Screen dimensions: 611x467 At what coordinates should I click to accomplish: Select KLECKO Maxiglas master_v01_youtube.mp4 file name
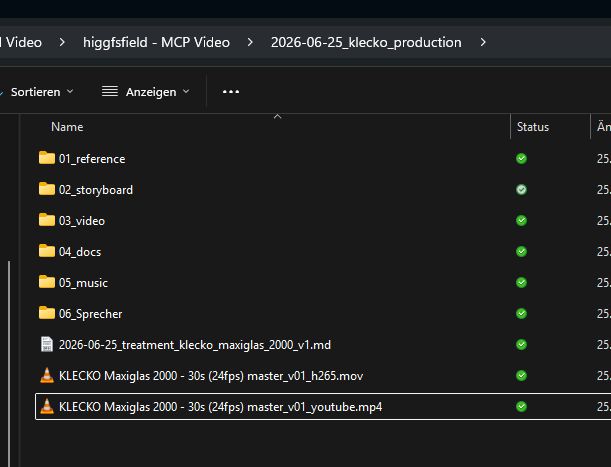click(220, 407)
